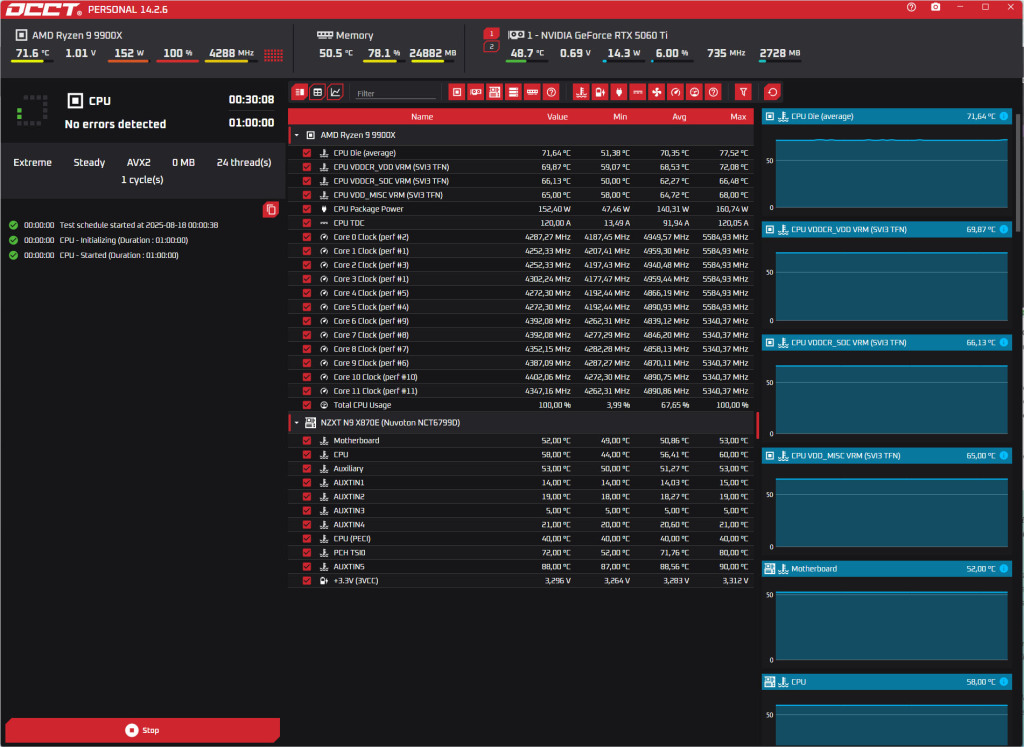Toggle the +3.3V (3VCC) sensor checkbox

click(x=307, y=580)
